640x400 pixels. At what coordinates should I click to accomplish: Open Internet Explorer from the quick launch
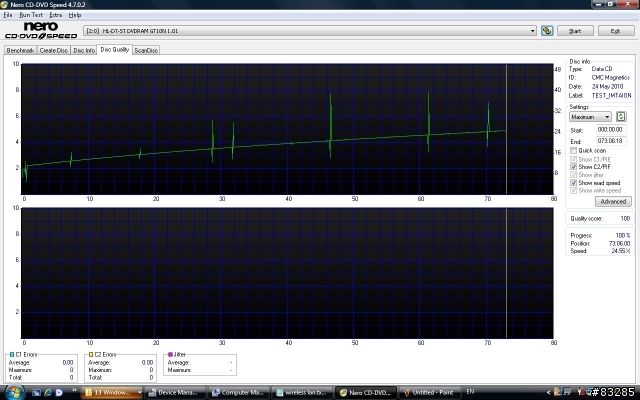(48, 392)
